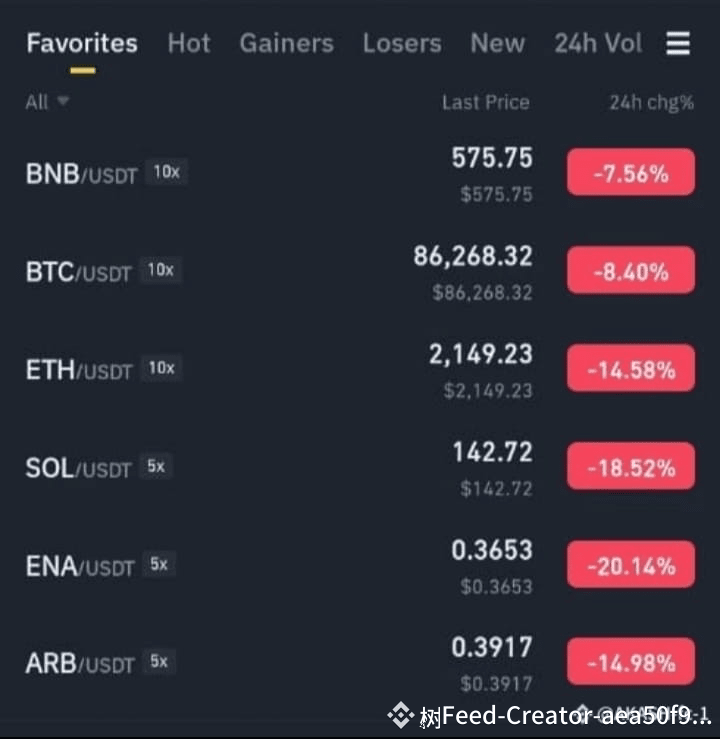Toggle BTC -8.40% change display

pos(631,270)
